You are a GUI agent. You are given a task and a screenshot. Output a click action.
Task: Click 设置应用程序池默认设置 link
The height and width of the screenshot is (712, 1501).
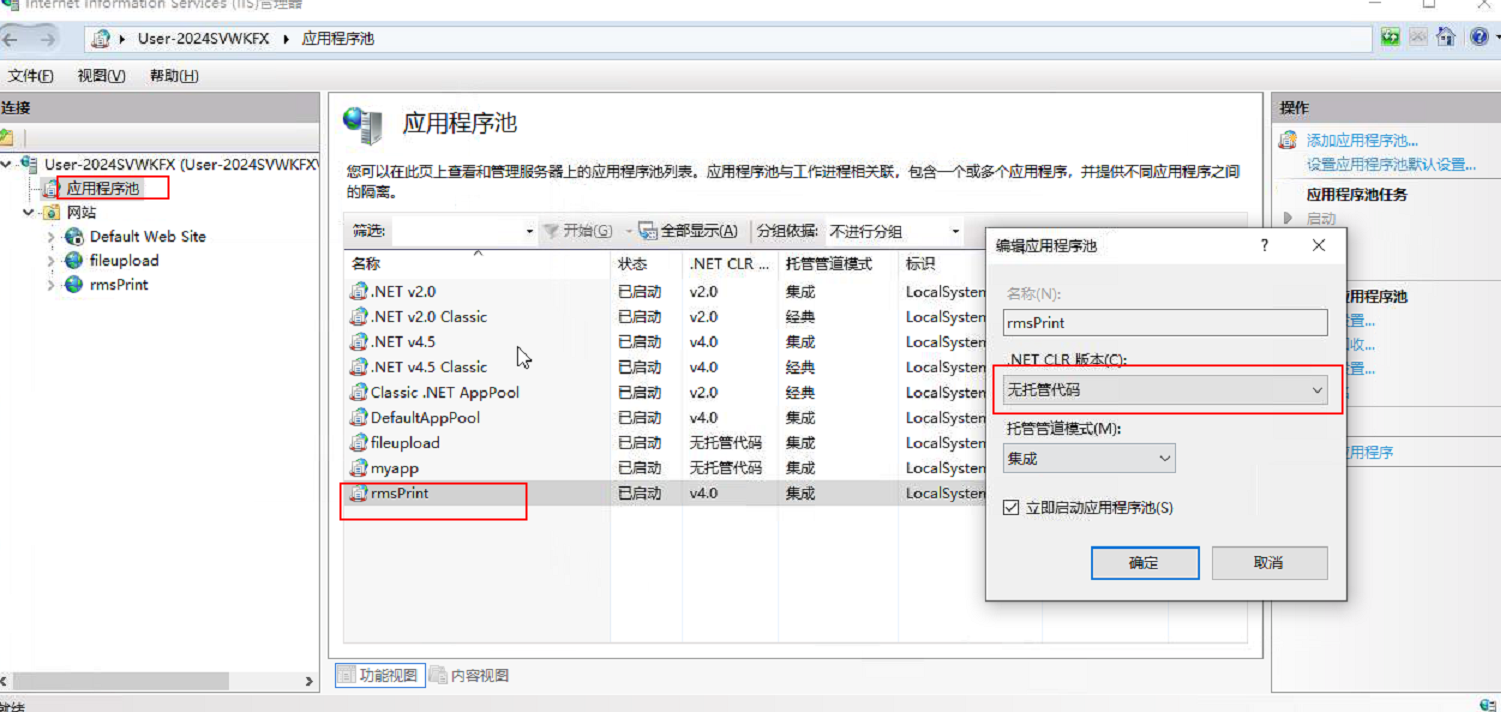[x=1391, y=165]
